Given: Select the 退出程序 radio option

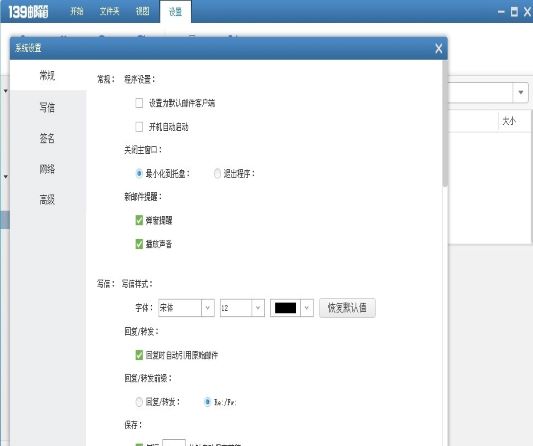Looking at the screenshot, I should [217, 174].
